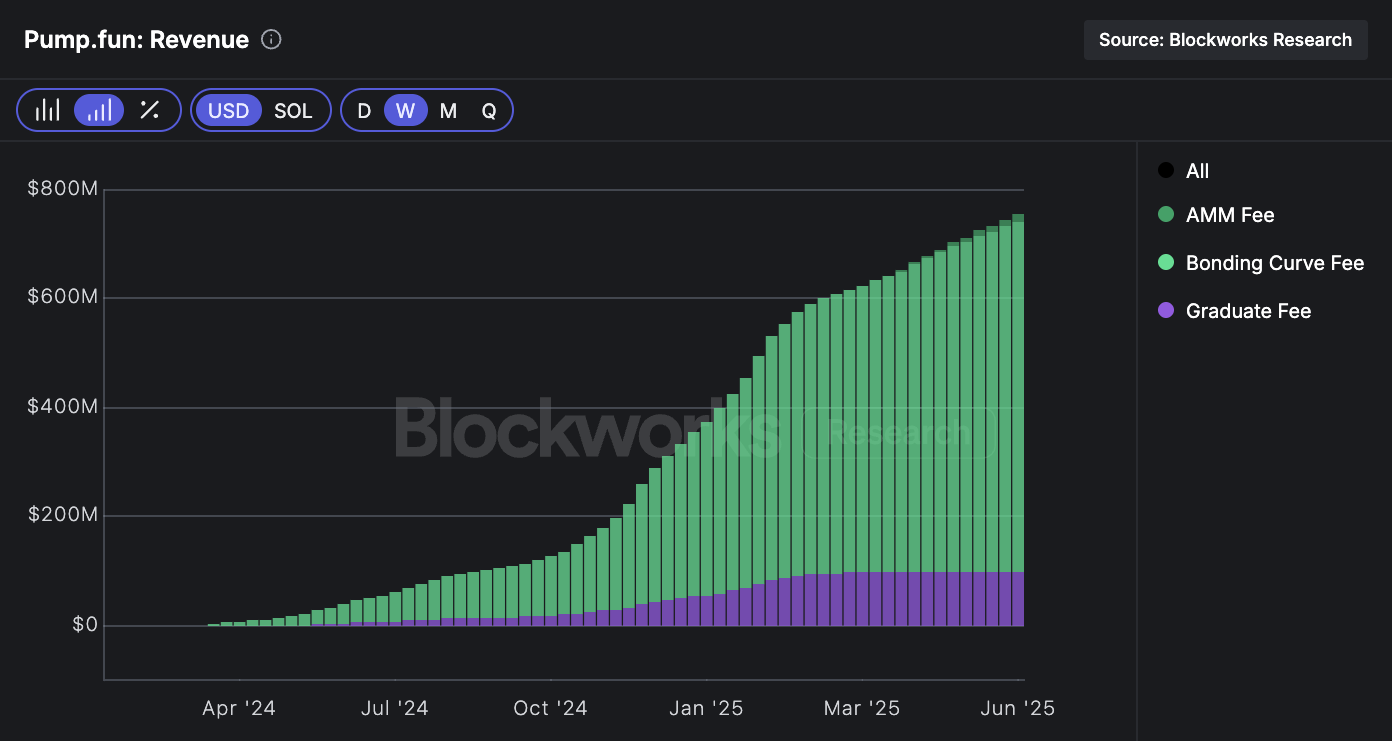Click the dark green AMM Fee dot
Screen dimensions: 1392x741
coord(1166,215)
